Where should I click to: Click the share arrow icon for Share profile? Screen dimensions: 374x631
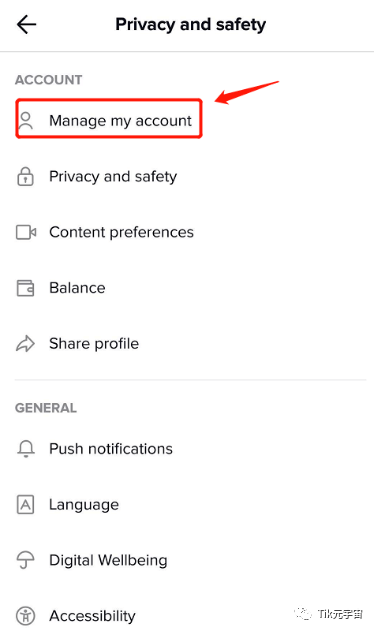click(25, 344)
